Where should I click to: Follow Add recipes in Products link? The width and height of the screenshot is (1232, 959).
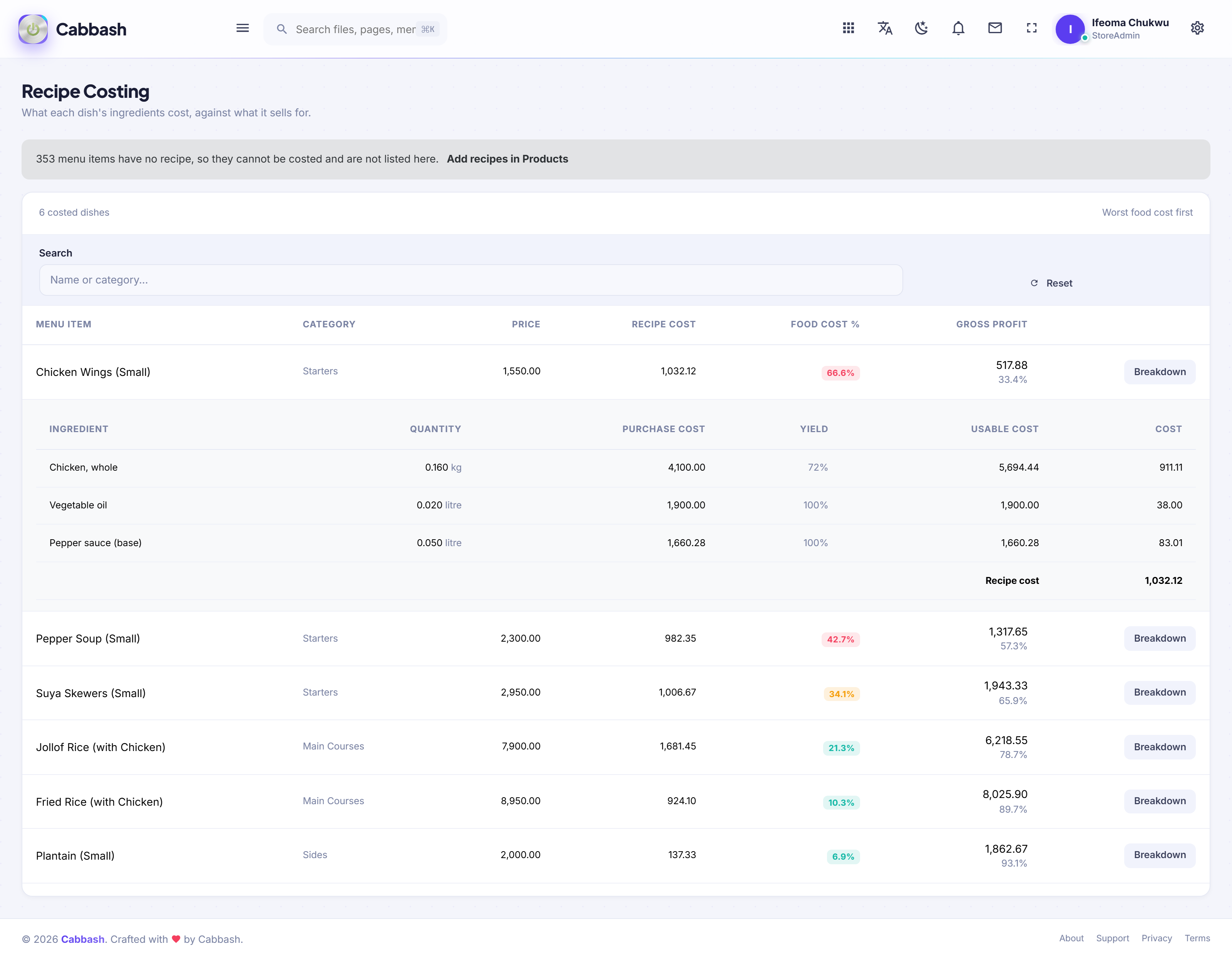click(x=507, y=159)
